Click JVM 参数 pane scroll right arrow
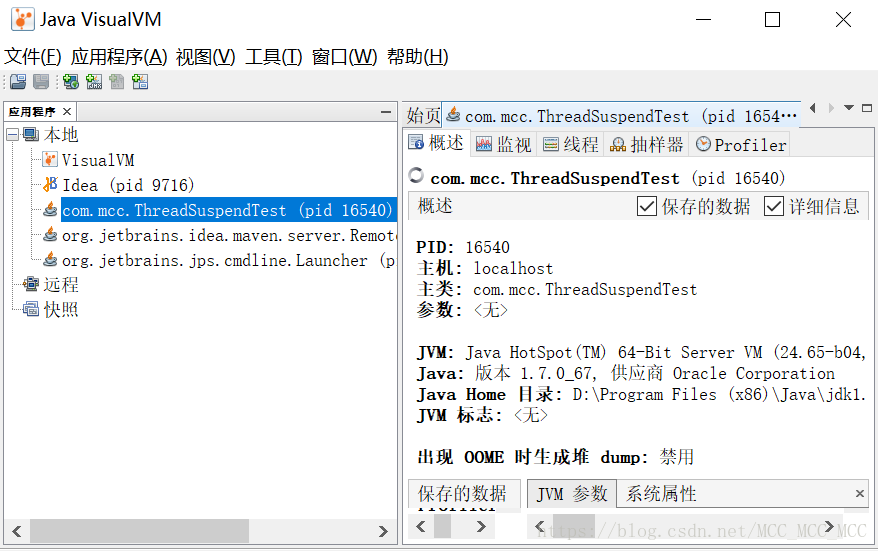 829,526
